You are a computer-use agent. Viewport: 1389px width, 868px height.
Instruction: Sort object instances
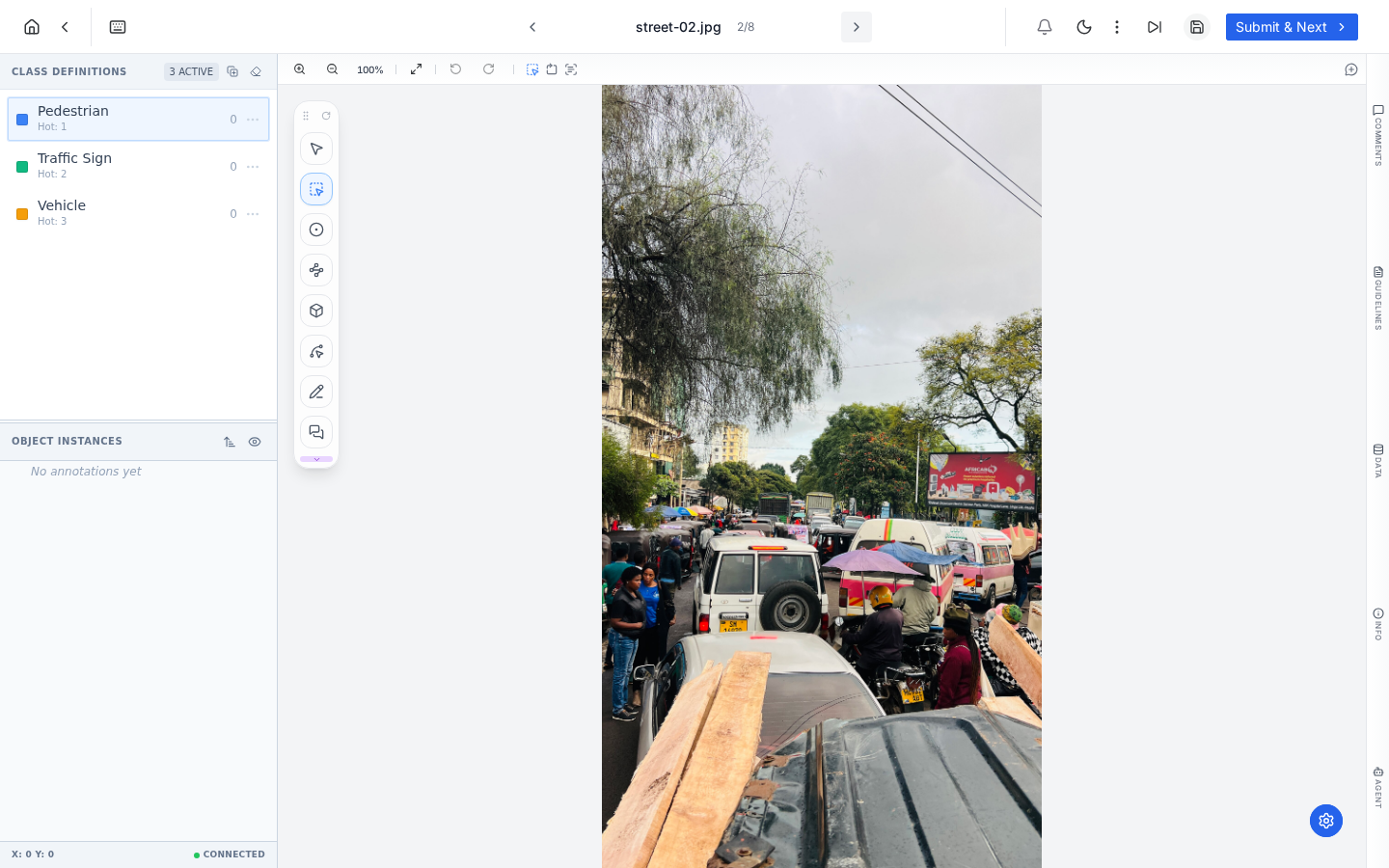tap(230, 442)
